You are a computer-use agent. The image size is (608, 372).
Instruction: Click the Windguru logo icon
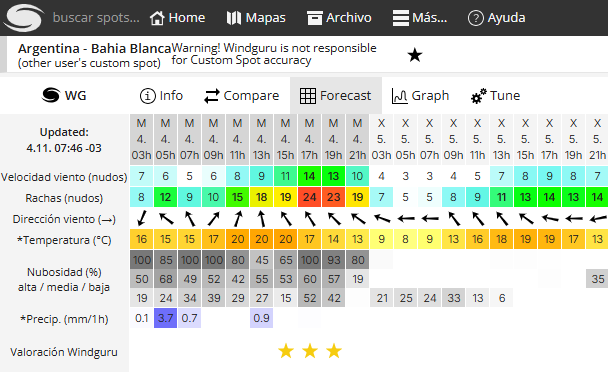24,18
